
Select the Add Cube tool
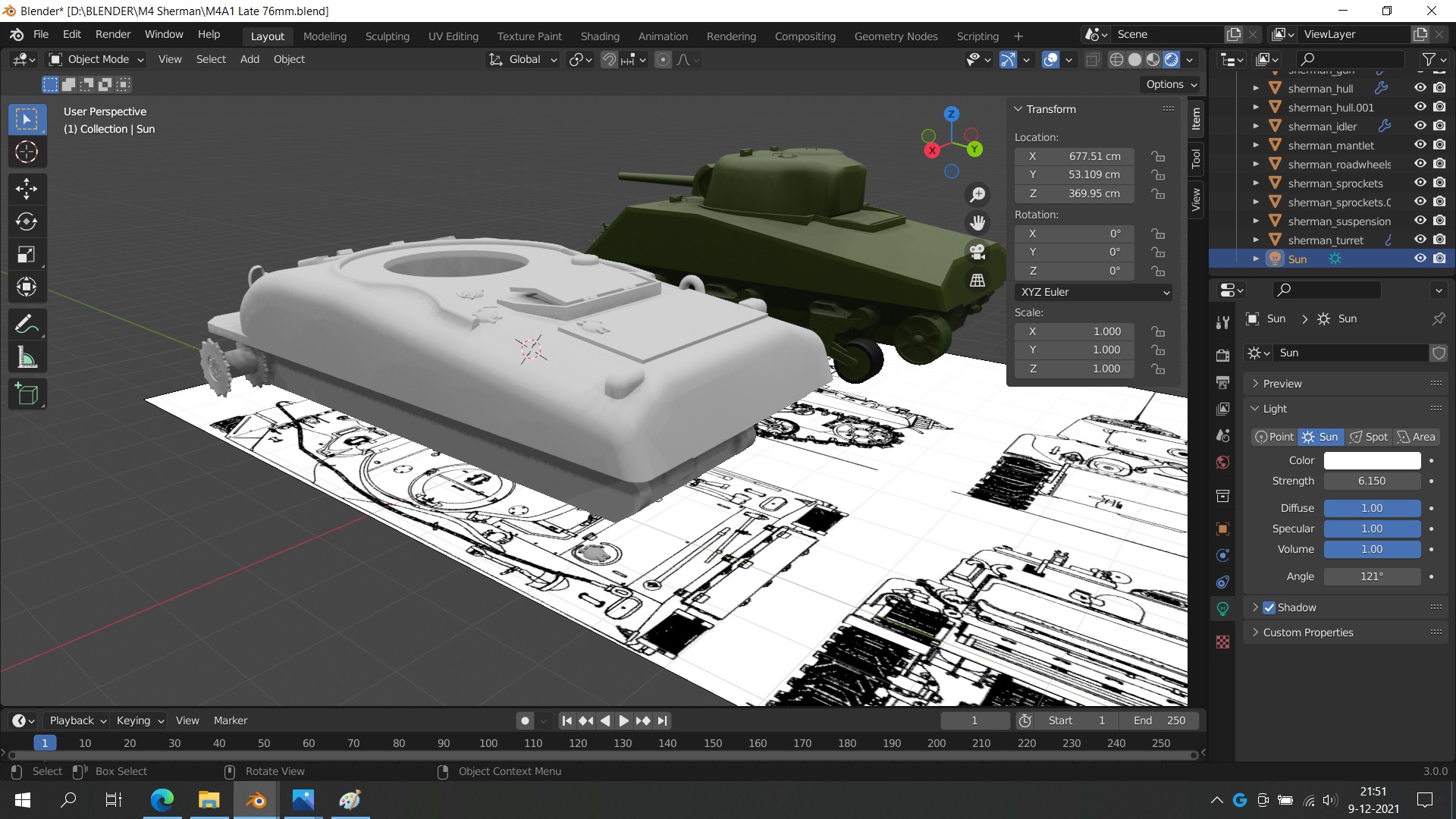click(27, 394)
